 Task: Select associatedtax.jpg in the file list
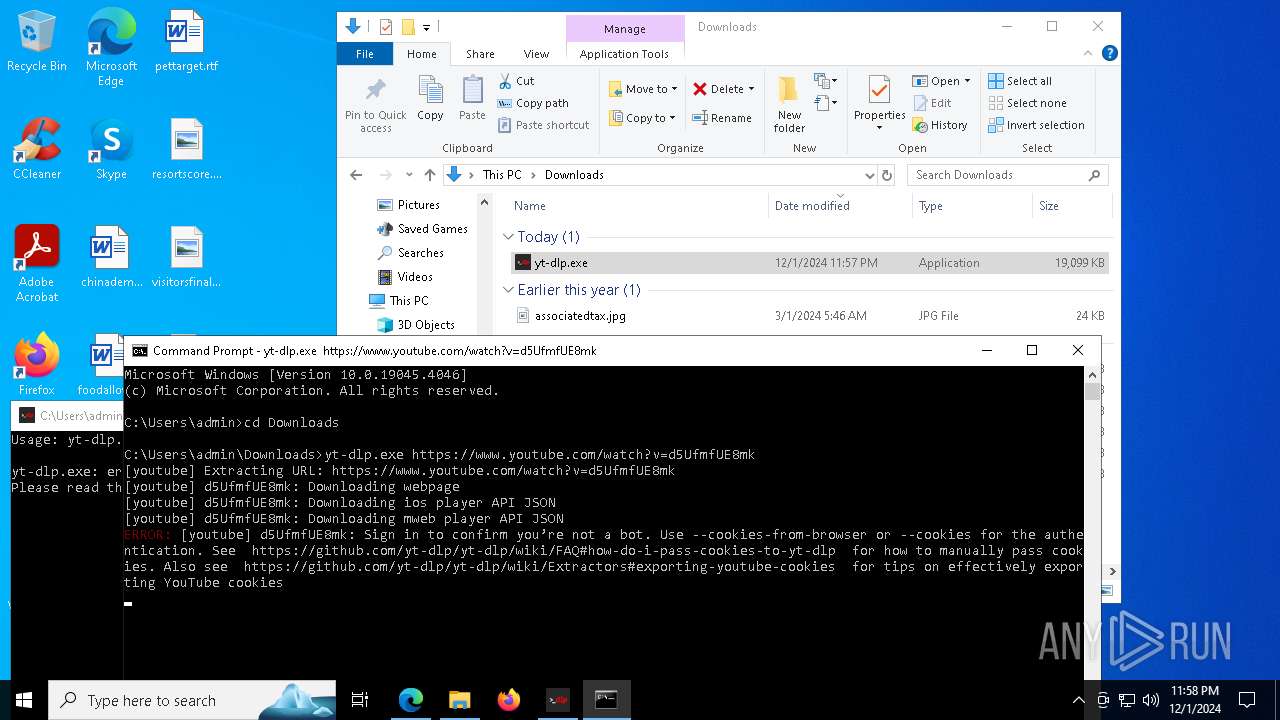[810, 316]
